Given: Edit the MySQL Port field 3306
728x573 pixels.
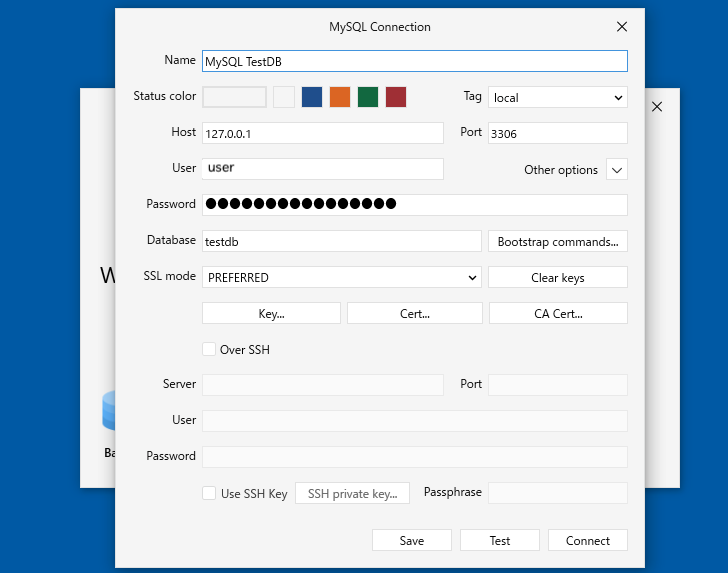Looking at the screenshot, I should pos(558,133).
